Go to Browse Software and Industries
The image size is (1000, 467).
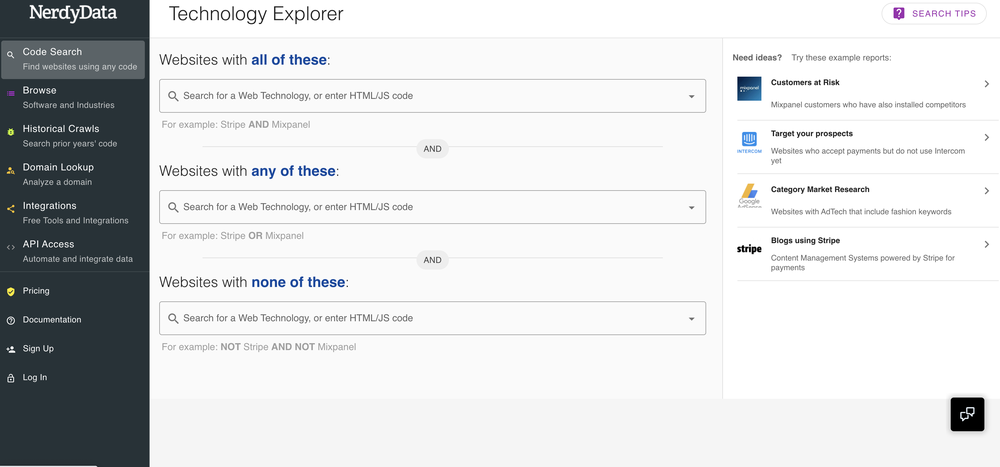(x=73, y=98)
